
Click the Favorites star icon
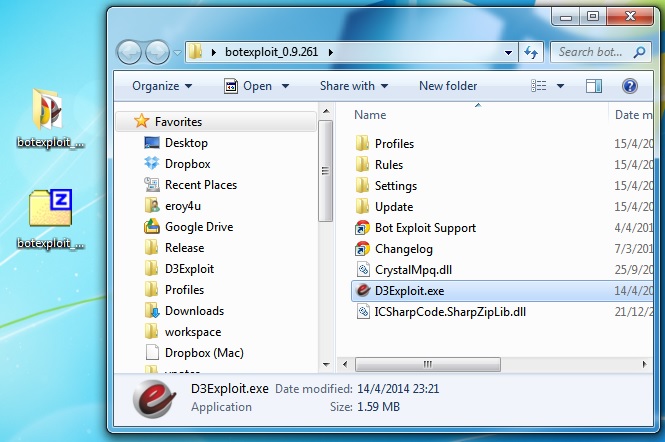pyautogui.click(x=141, y=121)
